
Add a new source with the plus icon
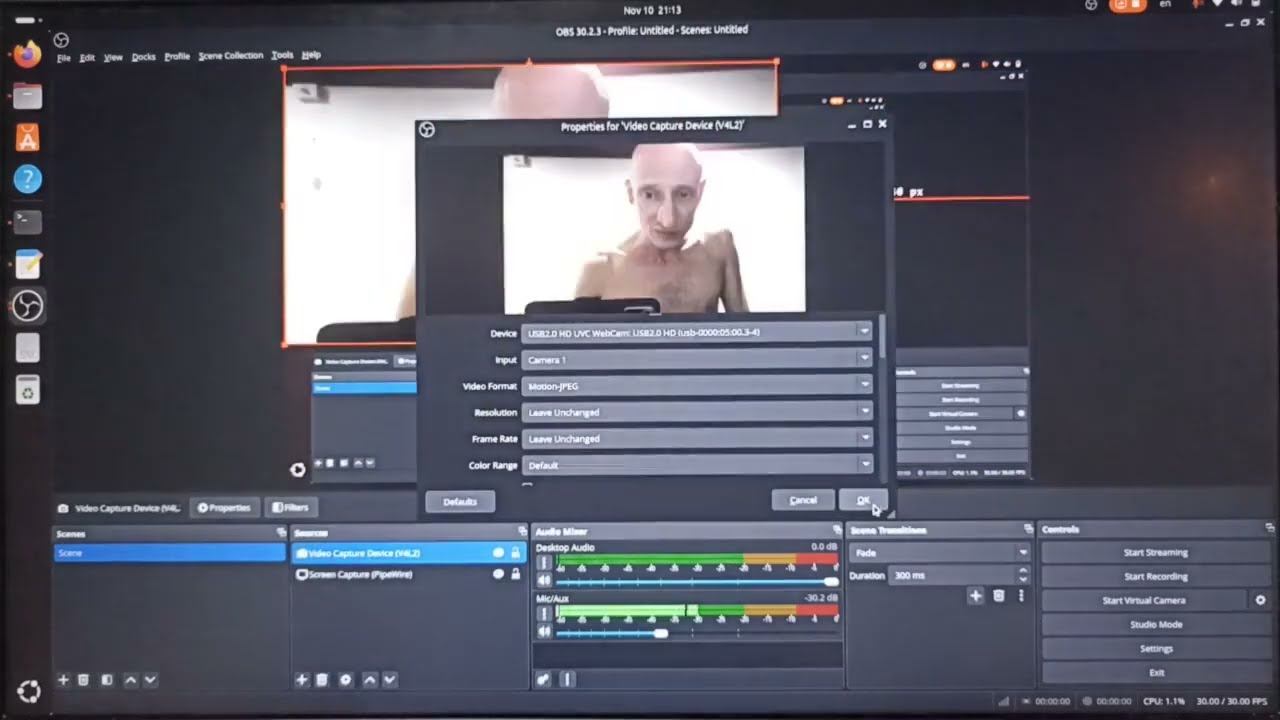[x=302, y=680]
